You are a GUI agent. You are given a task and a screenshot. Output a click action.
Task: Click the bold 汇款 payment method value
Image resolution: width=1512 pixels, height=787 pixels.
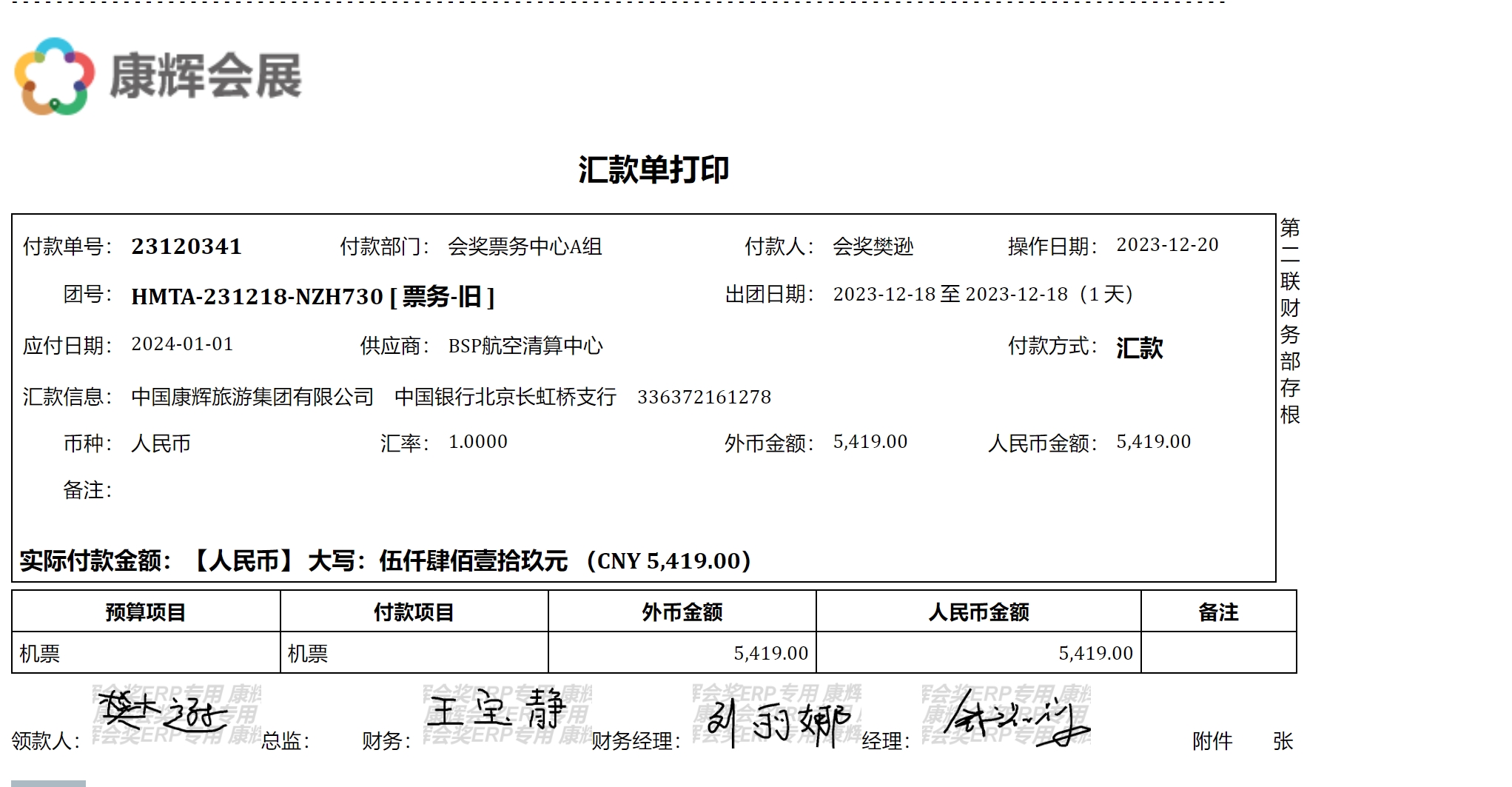click(1139, 348)
